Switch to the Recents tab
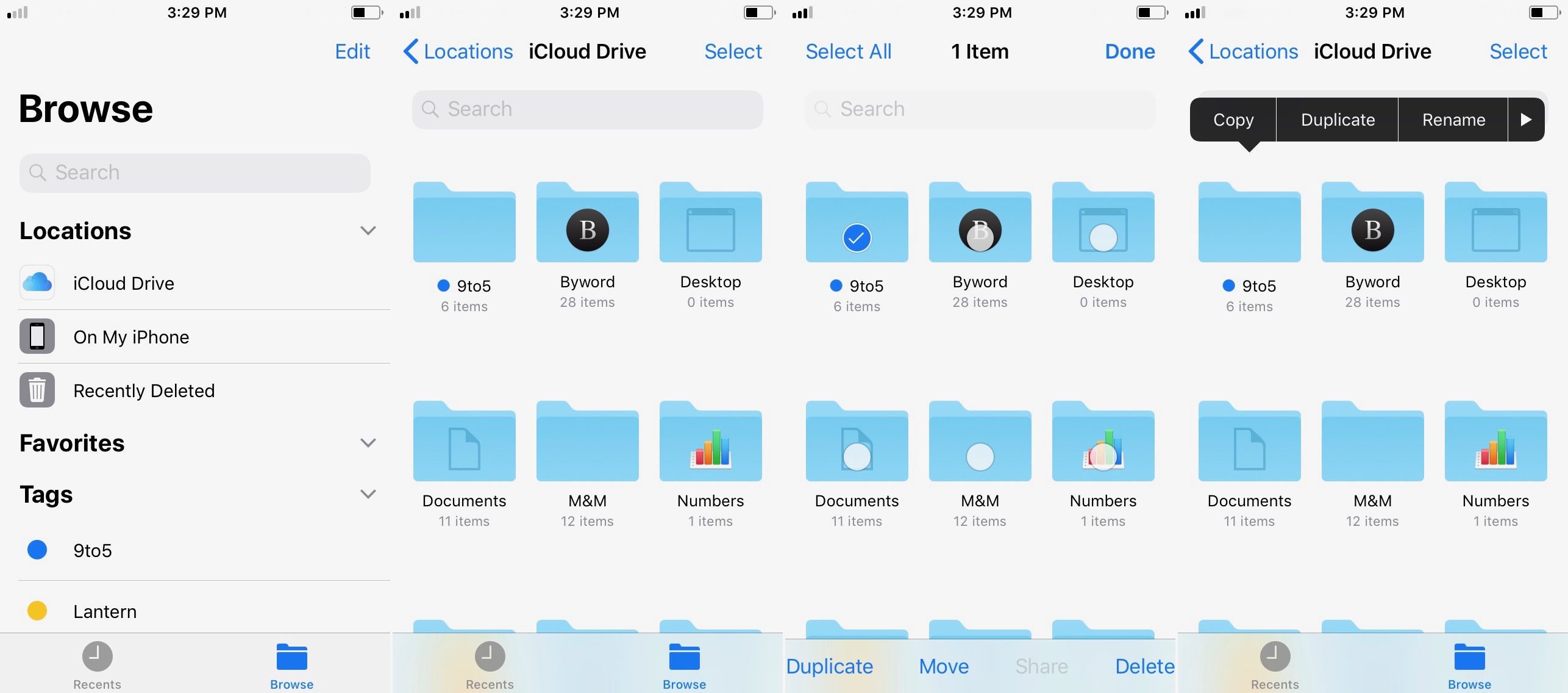1568x693 pixels. 490,665
